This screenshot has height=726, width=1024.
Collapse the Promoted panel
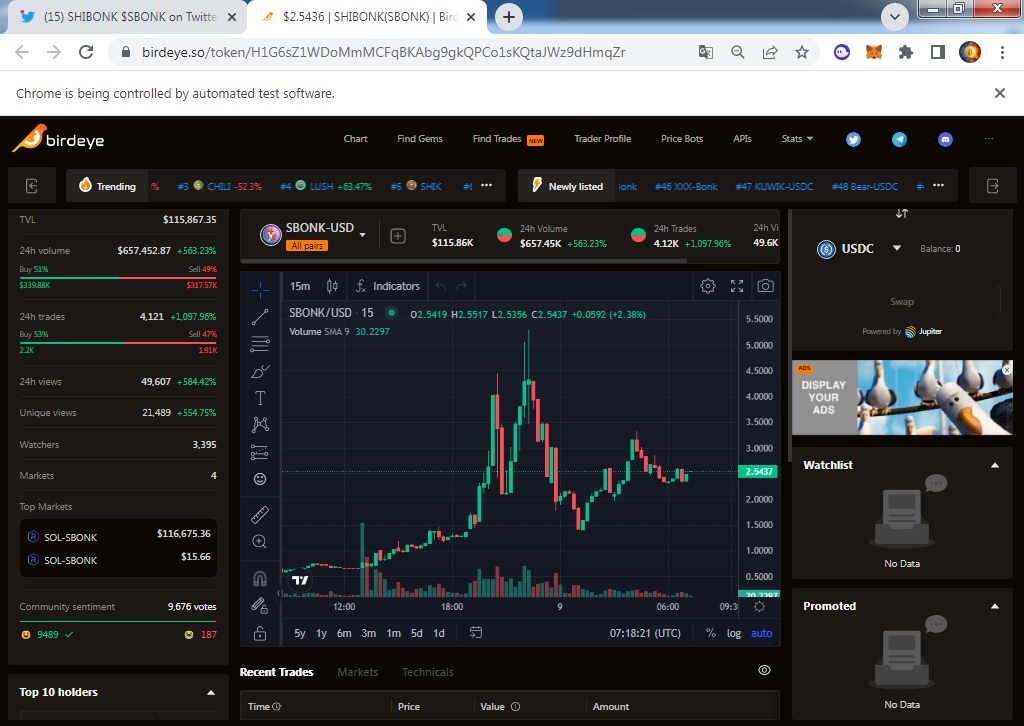coord(995,607)
